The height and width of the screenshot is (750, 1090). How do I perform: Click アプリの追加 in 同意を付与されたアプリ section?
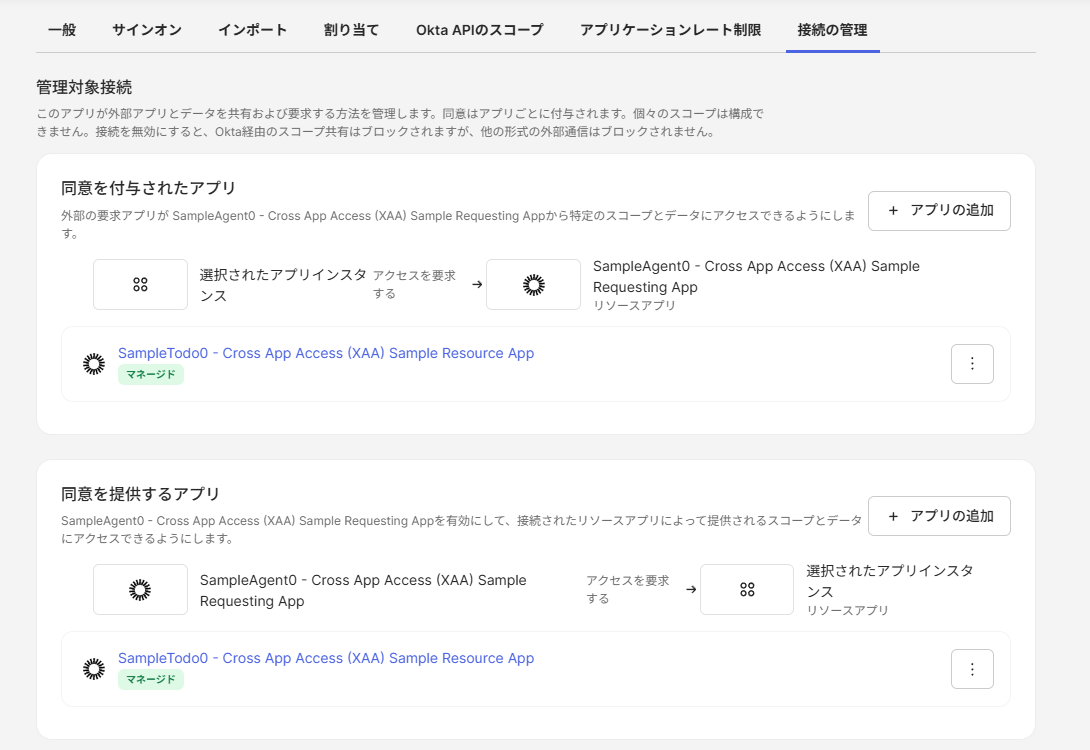tap(939, 211)
